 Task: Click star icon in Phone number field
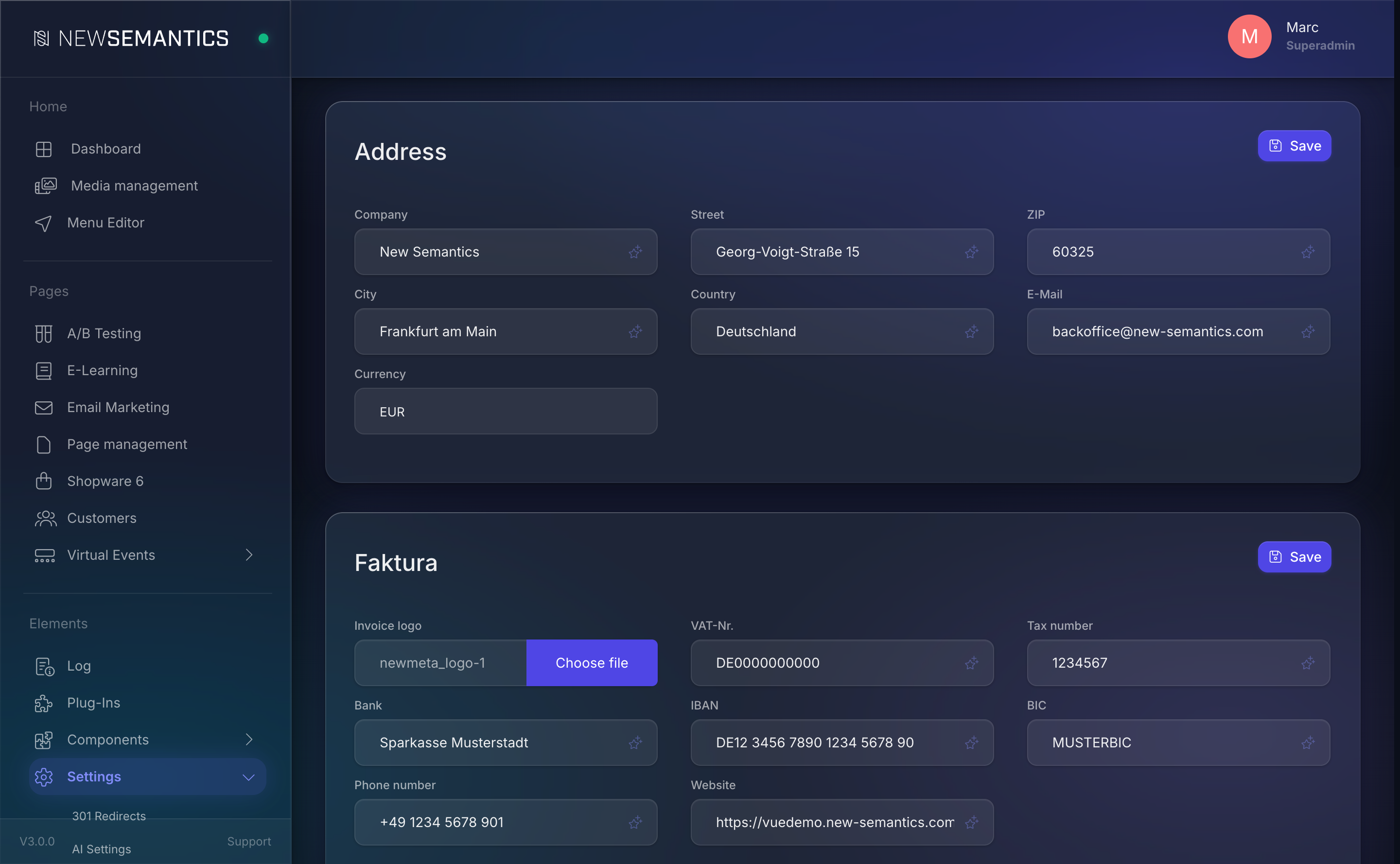[x=635, y=823]
